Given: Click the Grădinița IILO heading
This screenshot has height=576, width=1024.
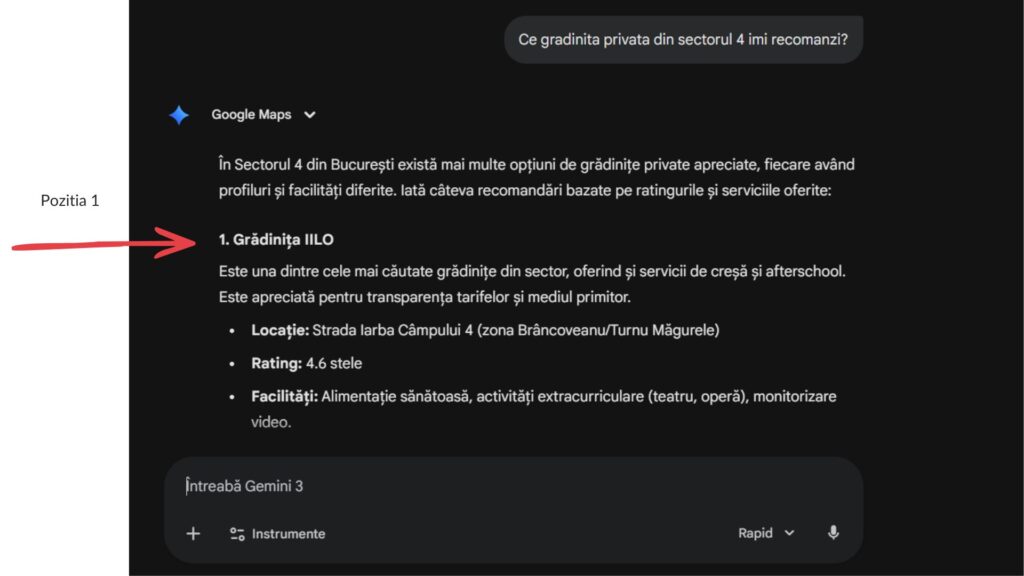Looking at the screenshot, I should point(276,240).
